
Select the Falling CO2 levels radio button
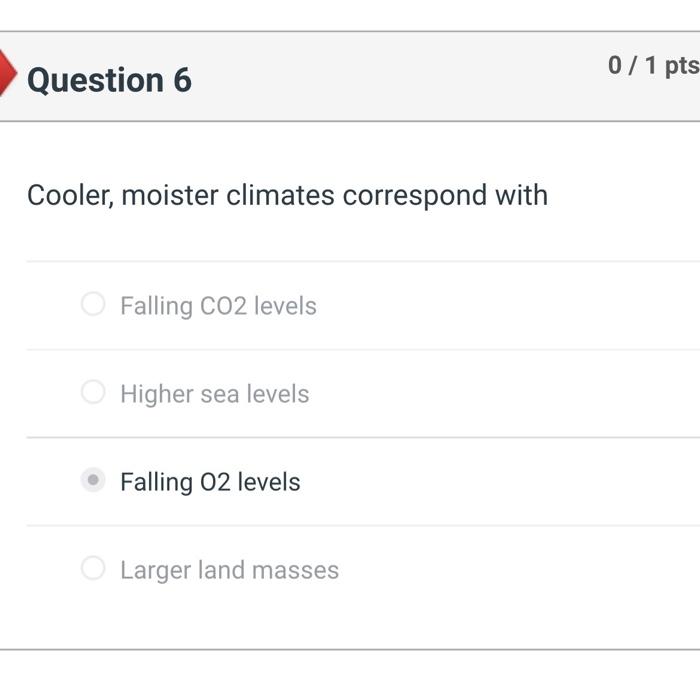(x=93, y=304)
